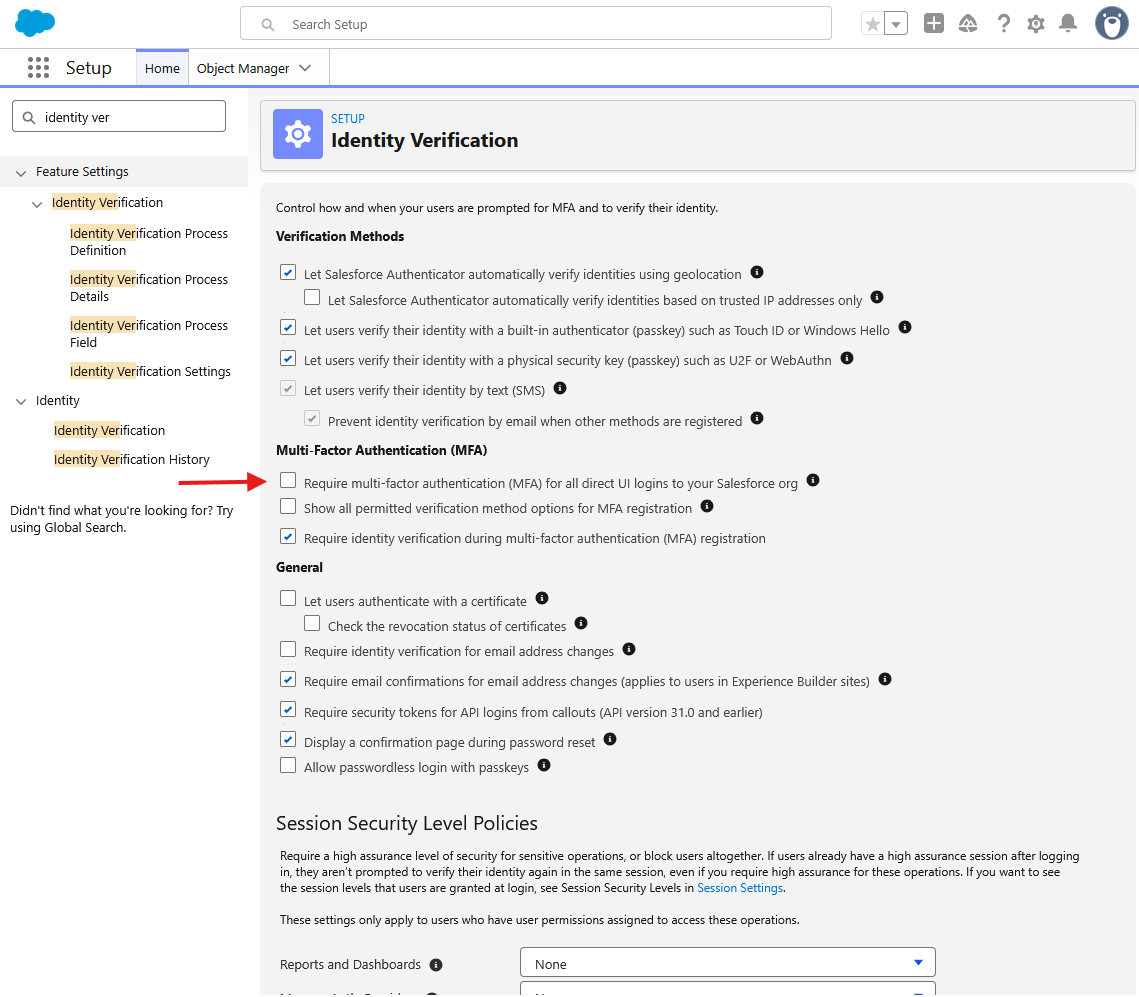Check Allow passwordless login with passkeys
Screen dimensions: 1139x997
tap(288, 765)
